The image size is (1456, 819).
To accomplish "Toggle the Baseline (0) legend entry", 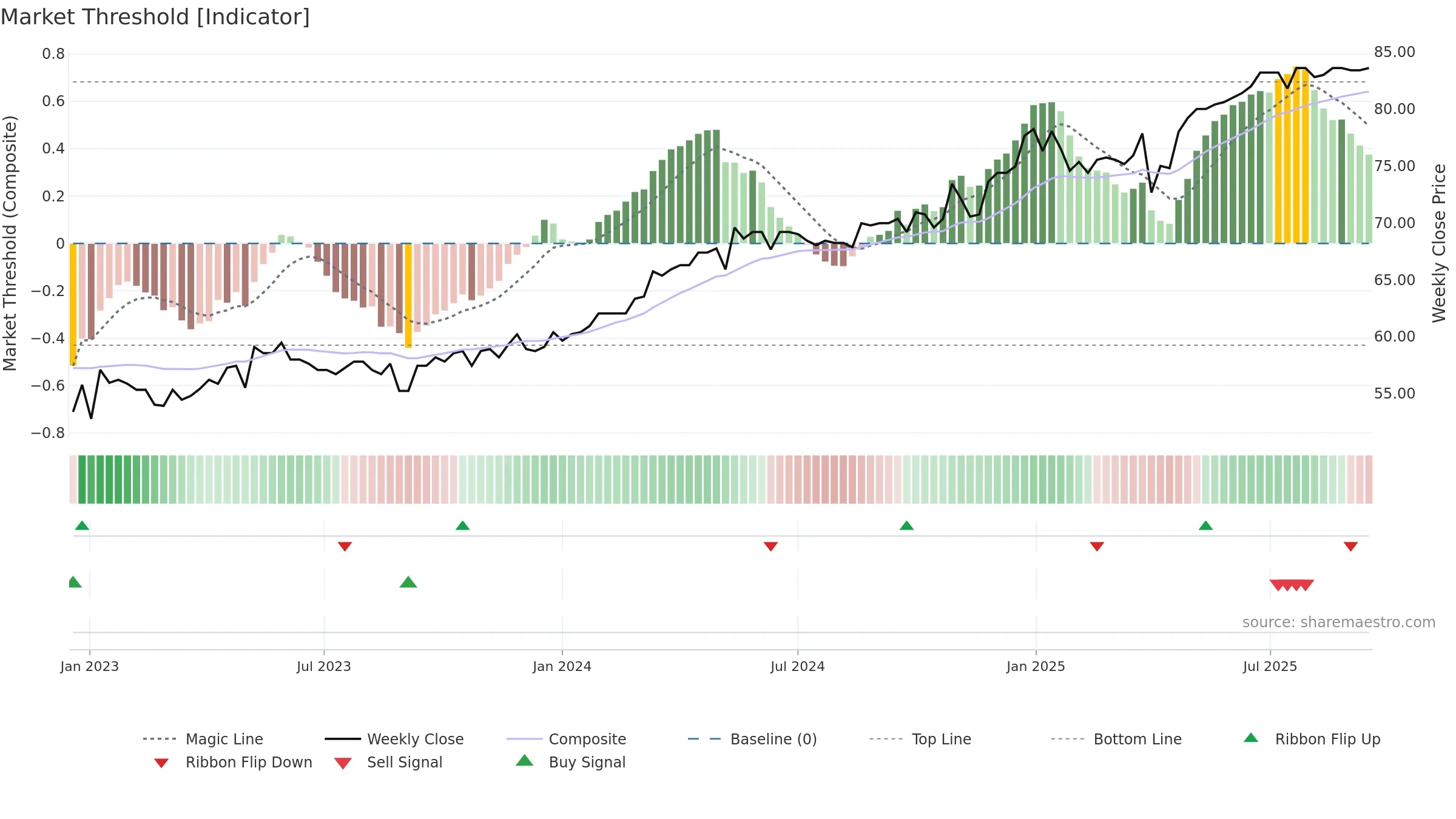I will [752, 739].
